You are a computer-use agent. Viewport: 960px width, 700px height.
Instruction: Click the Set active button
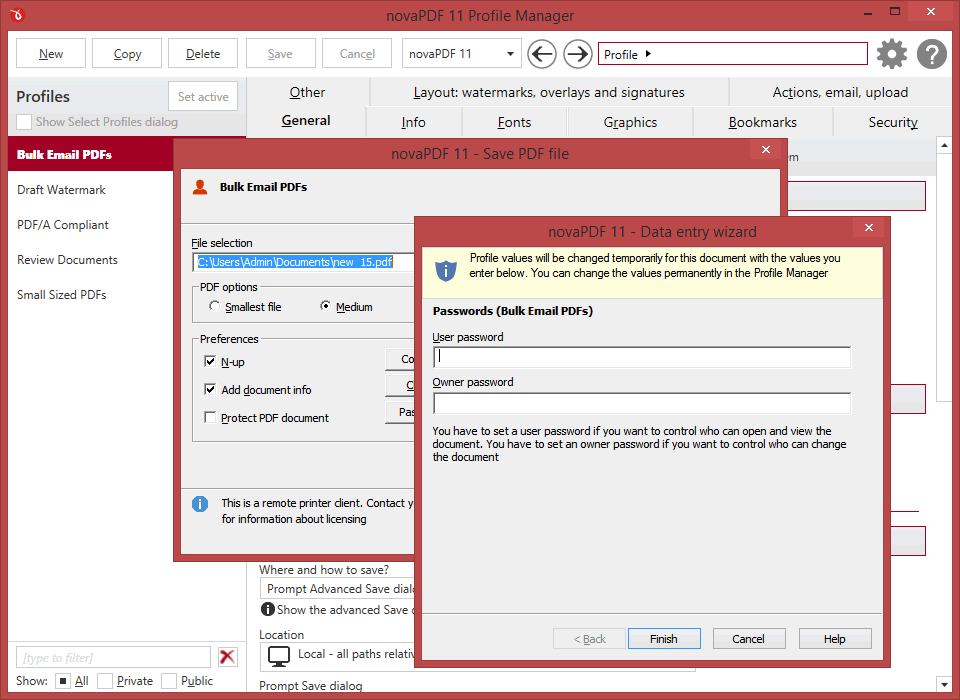(203, 97)
